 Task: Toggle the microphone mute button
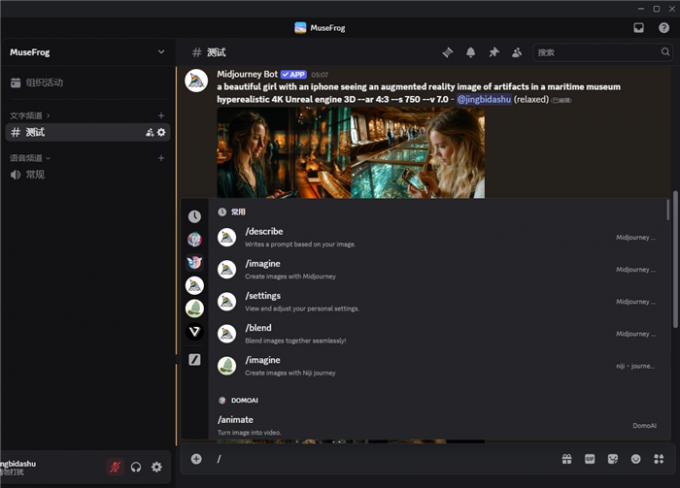(x=115, y=467)
